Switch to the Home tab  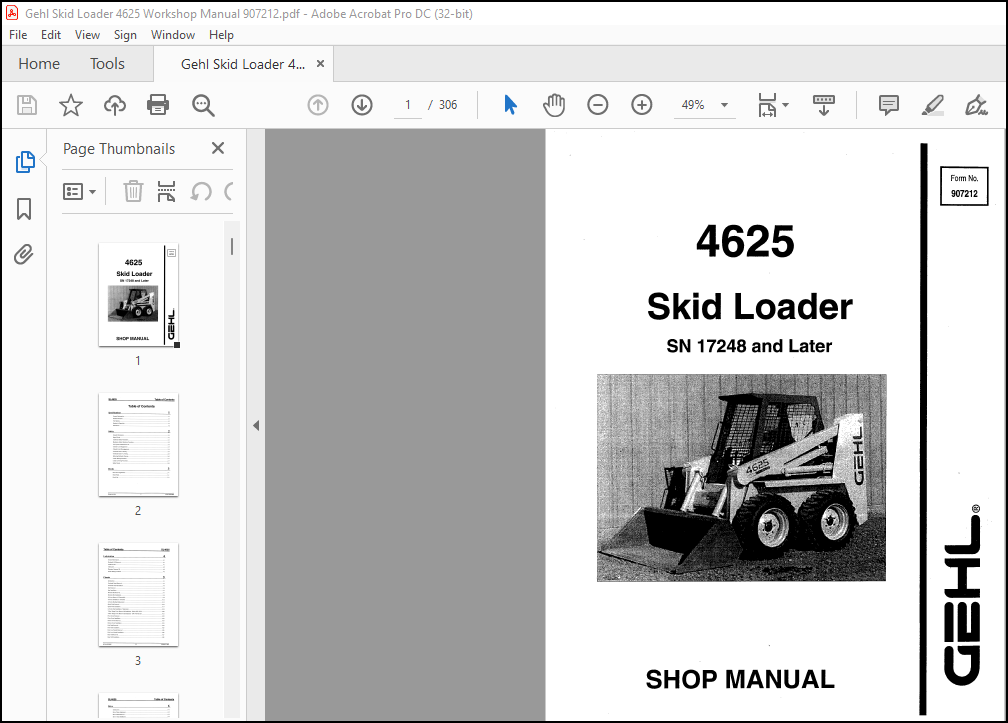[39, 64]
